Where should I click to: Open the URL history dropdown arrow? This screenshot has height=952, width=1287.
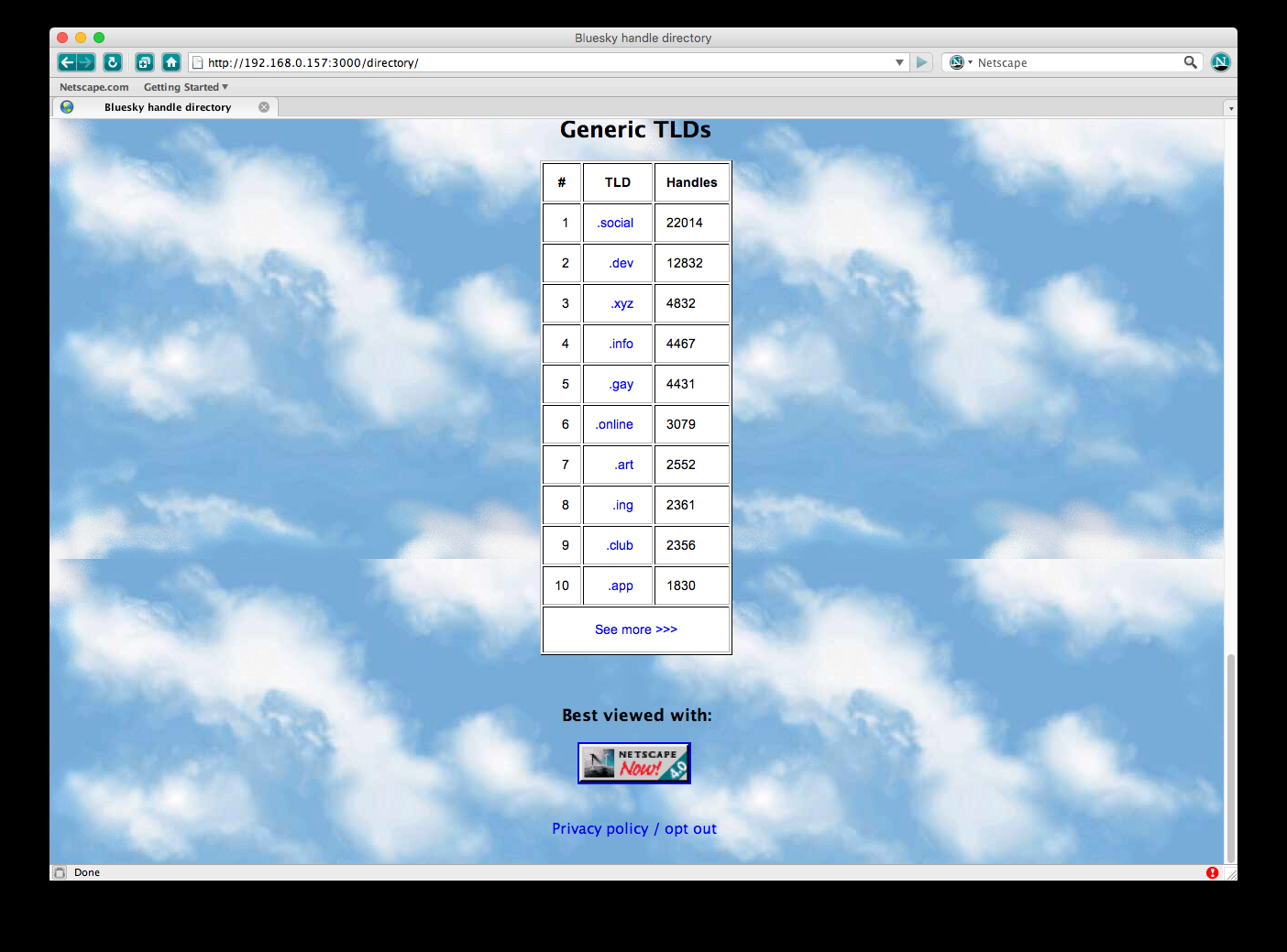pos(899,62)
